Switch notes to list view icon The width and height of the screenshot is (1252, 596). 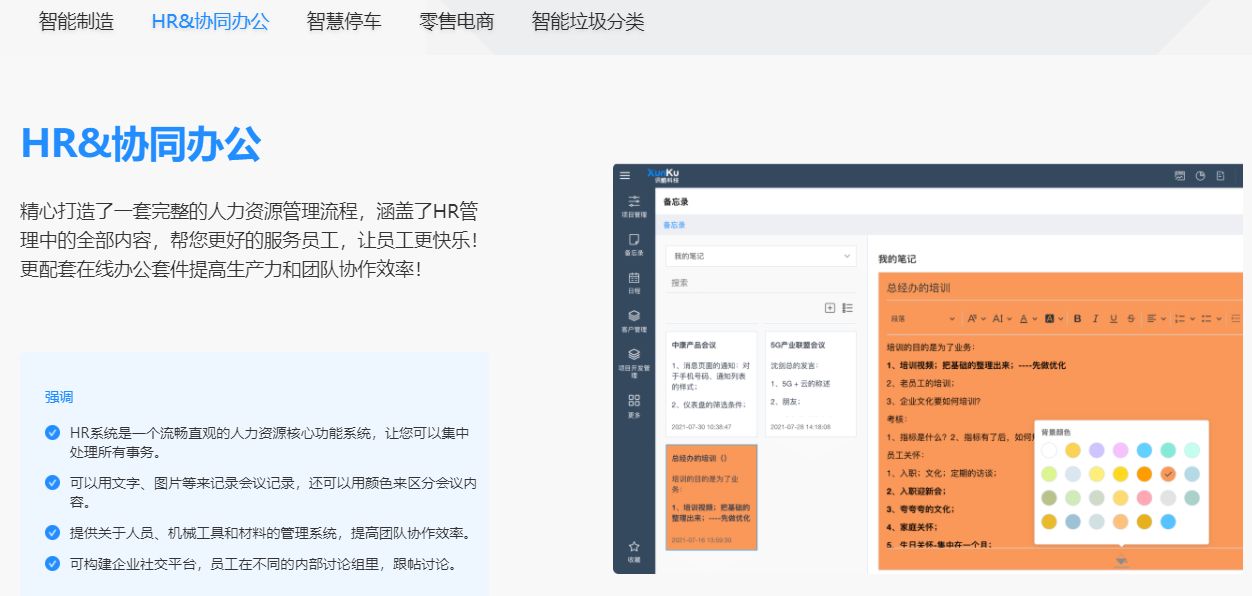coord(848,308)
